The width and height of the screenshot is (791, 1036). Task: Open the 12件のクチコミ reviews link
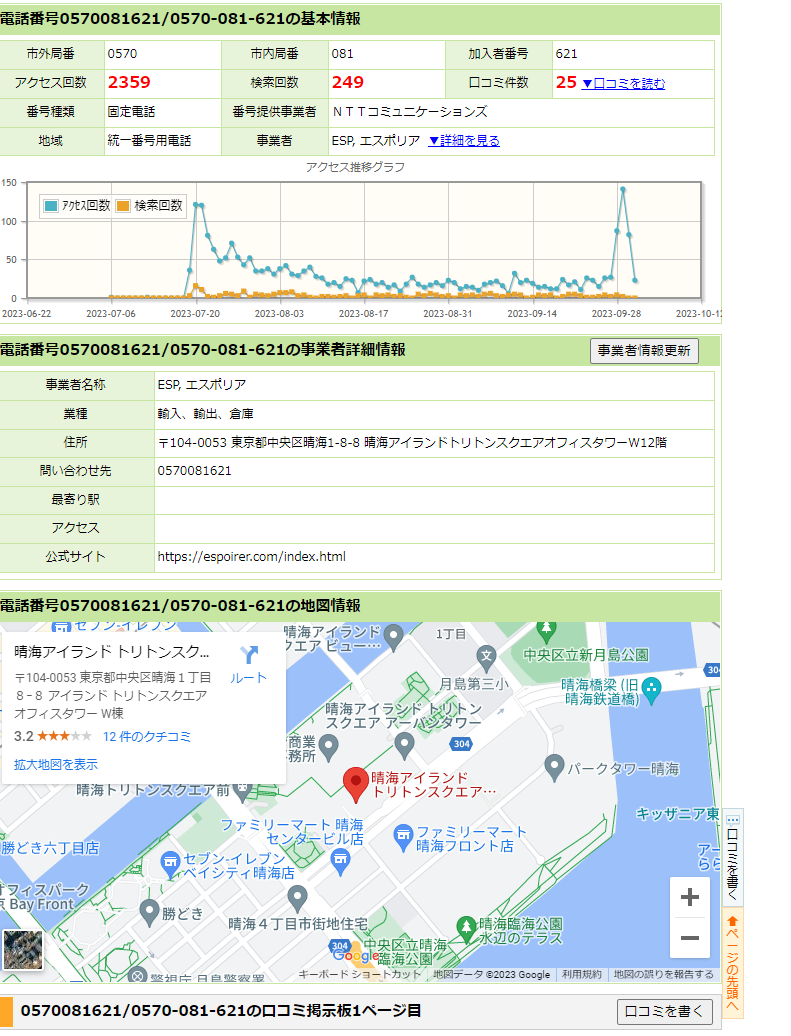point(147,737)
